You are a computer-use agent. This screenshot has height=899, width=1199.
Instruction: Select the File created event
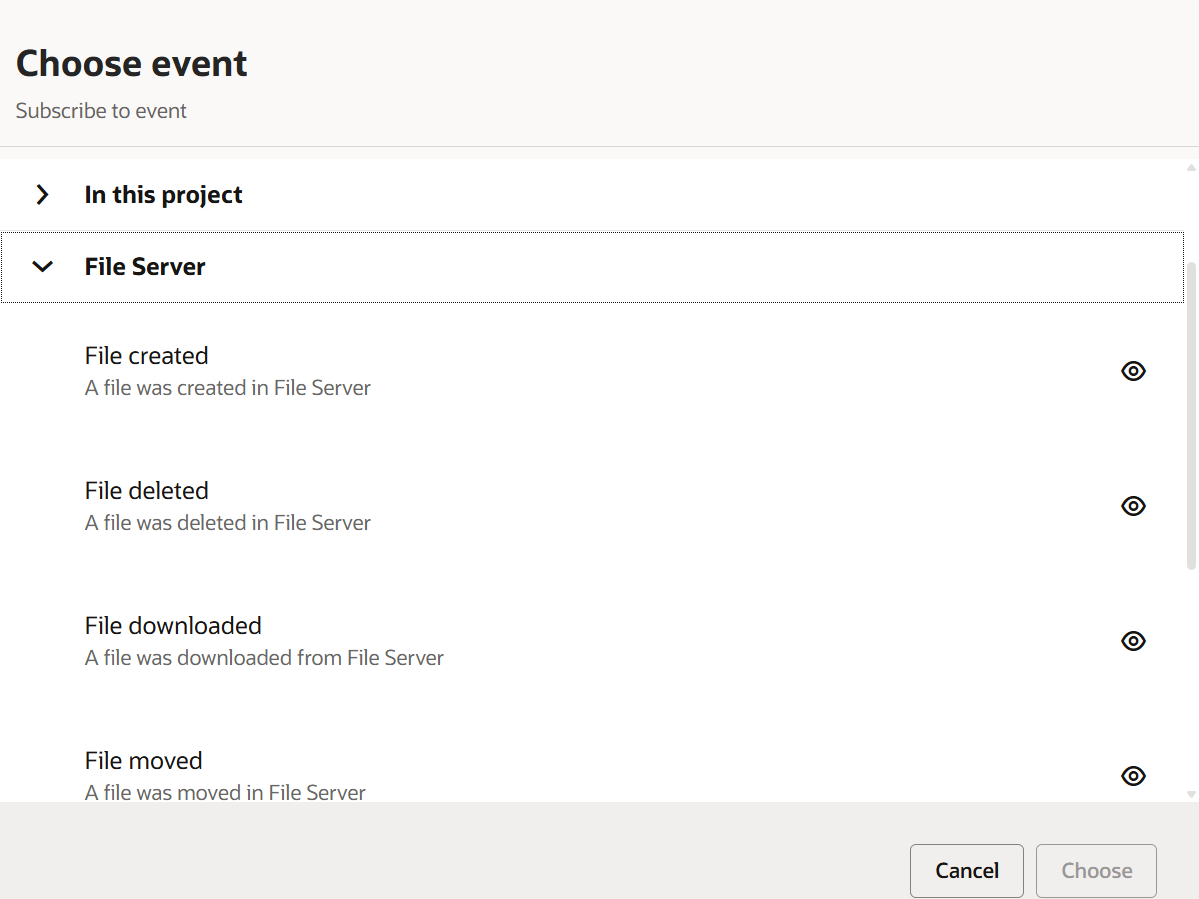(147, 356)
